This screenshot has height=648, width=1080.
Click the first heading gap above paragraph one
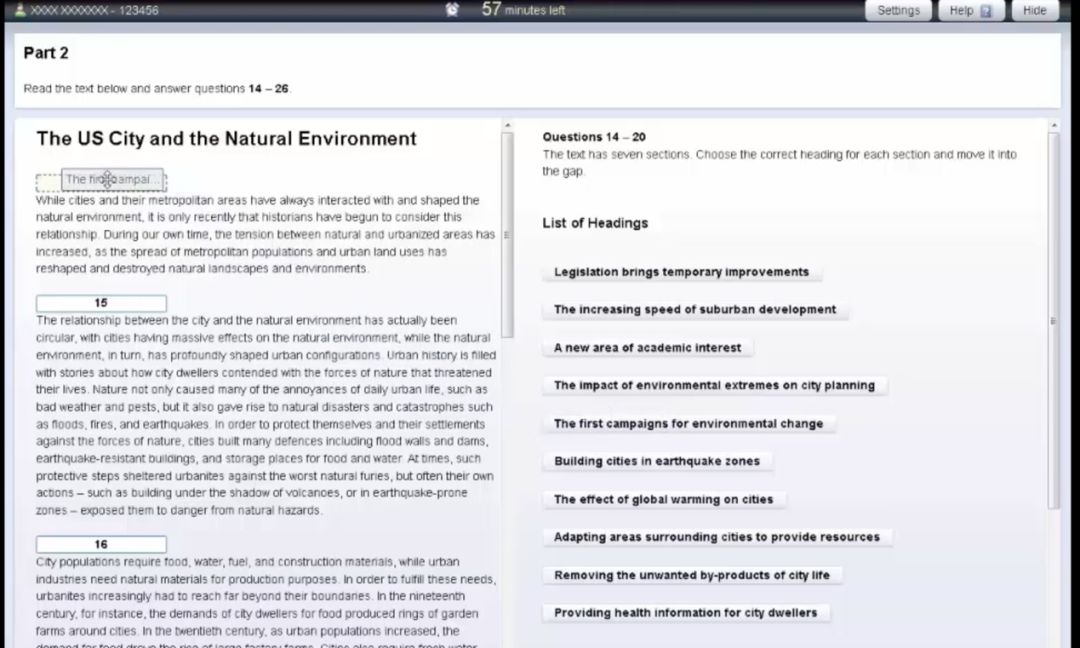pyautogui.click(x=101, y=182)
